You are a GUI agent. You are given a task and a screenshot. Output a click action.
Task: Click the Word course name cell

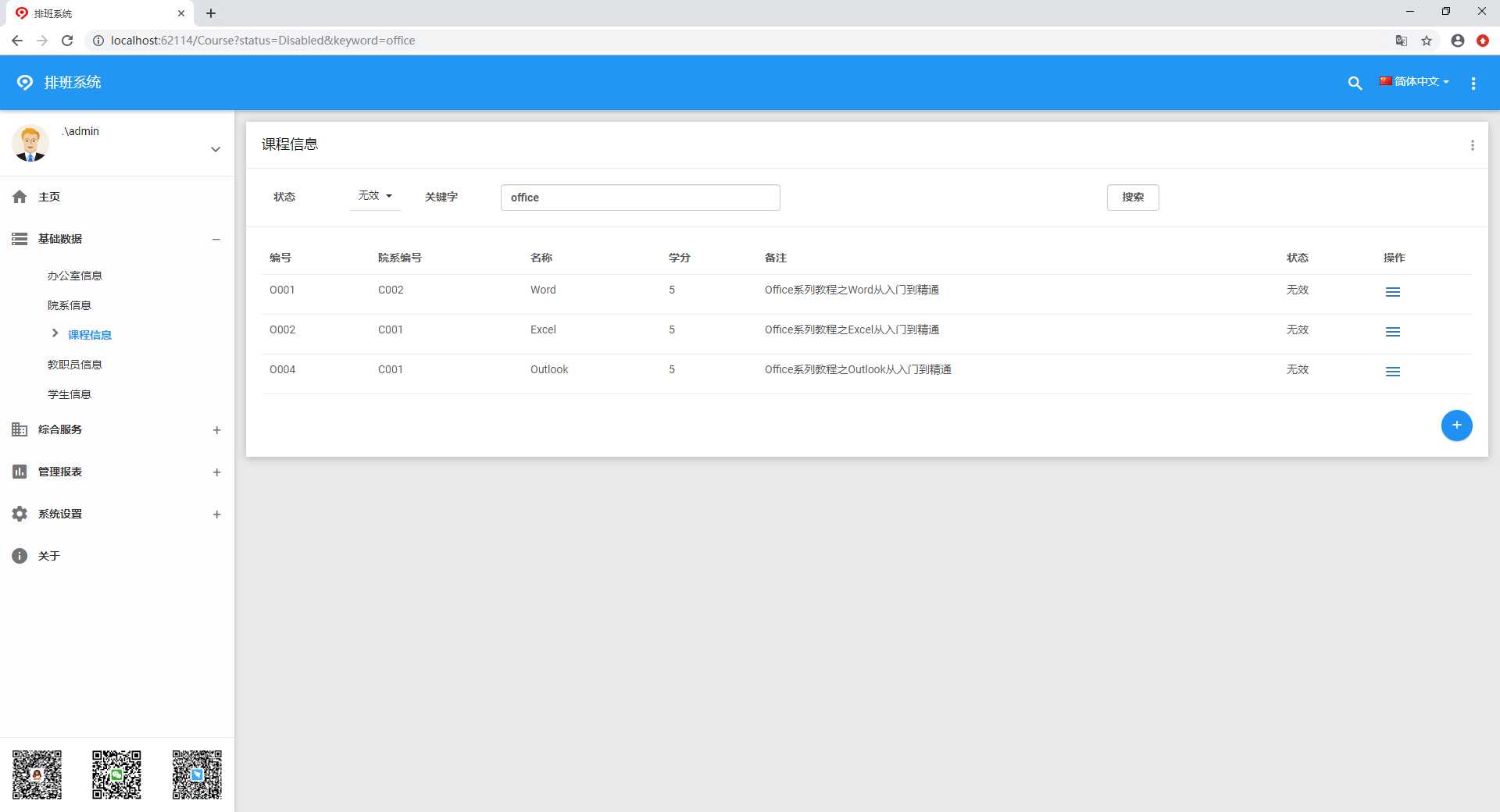pyautogui.click(x=543, y=290)
